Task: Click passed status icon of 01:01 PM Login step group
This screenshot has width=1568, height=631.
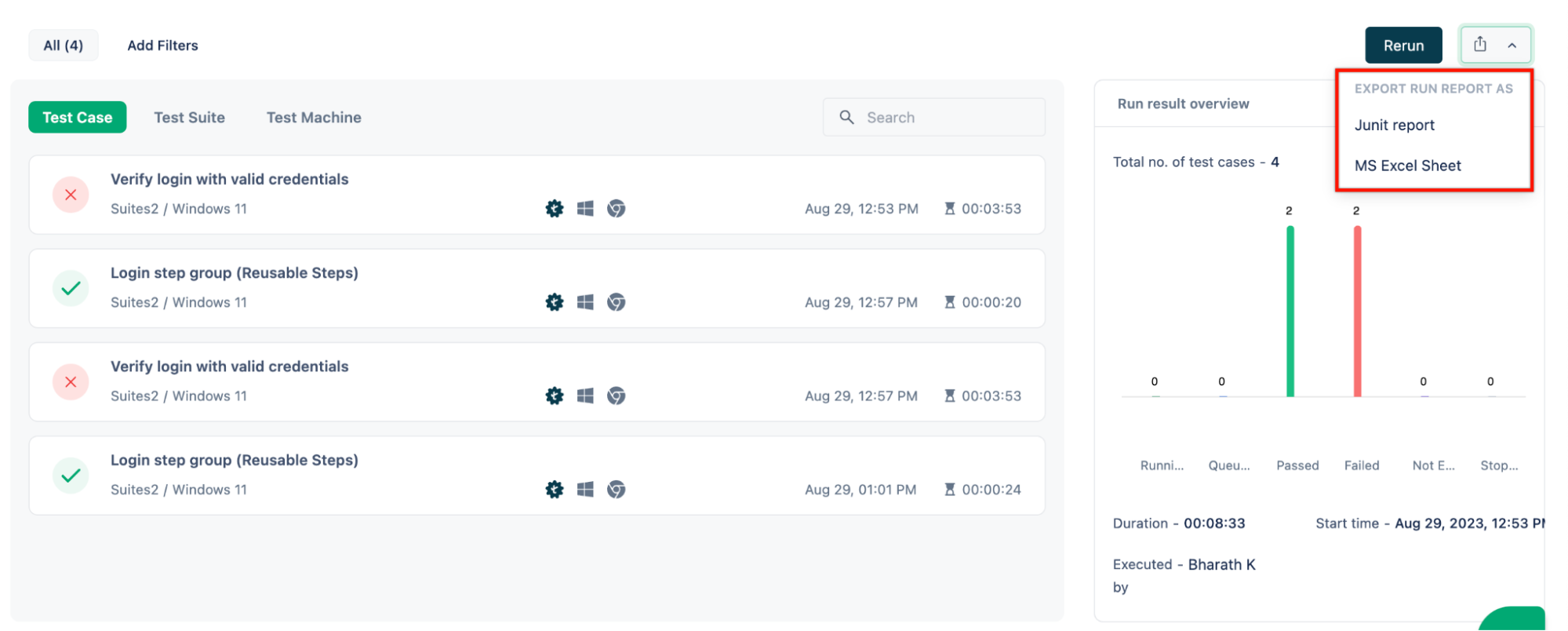Action: coord(71,476)
